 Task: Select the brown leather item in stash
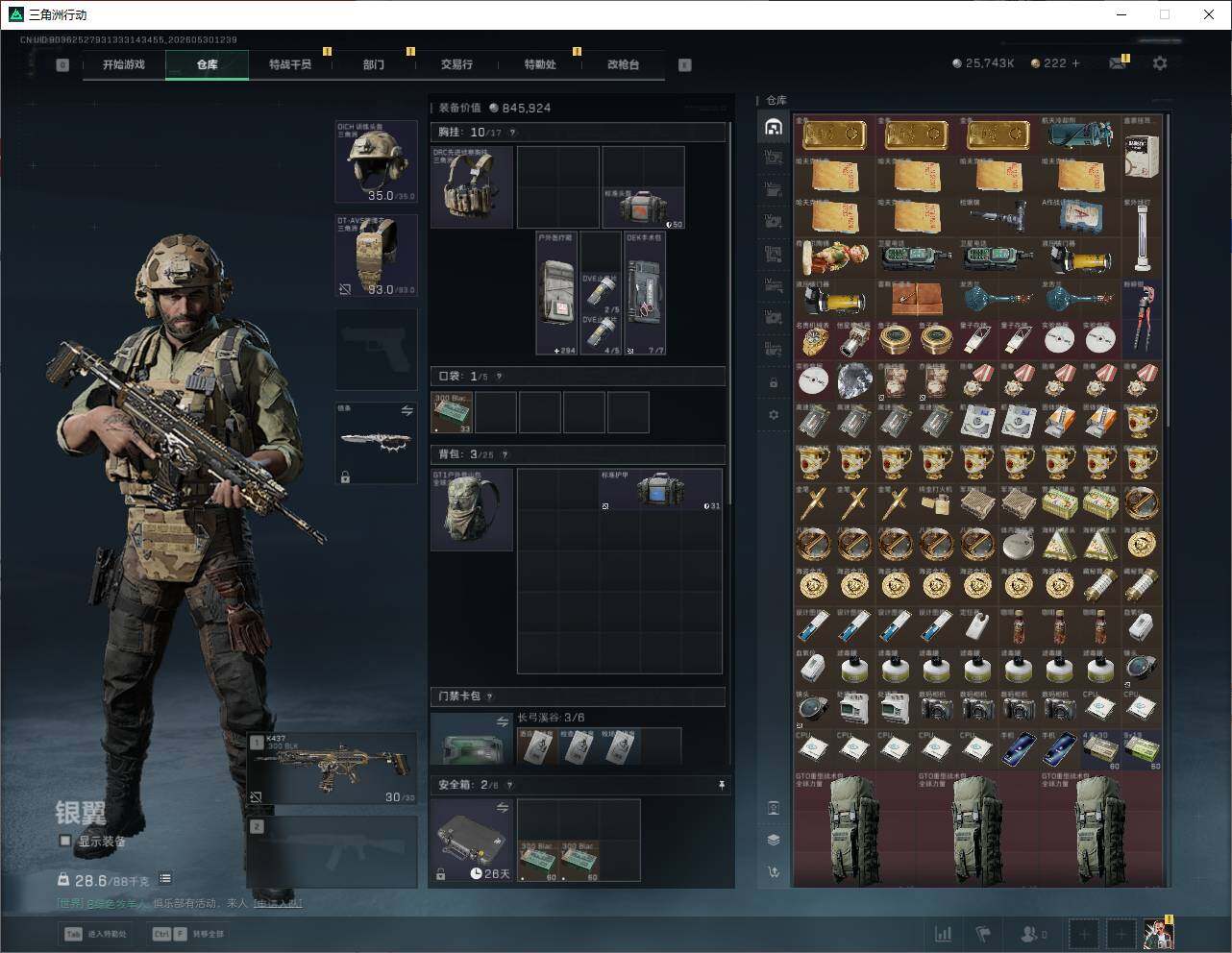(x=917, y=299)
